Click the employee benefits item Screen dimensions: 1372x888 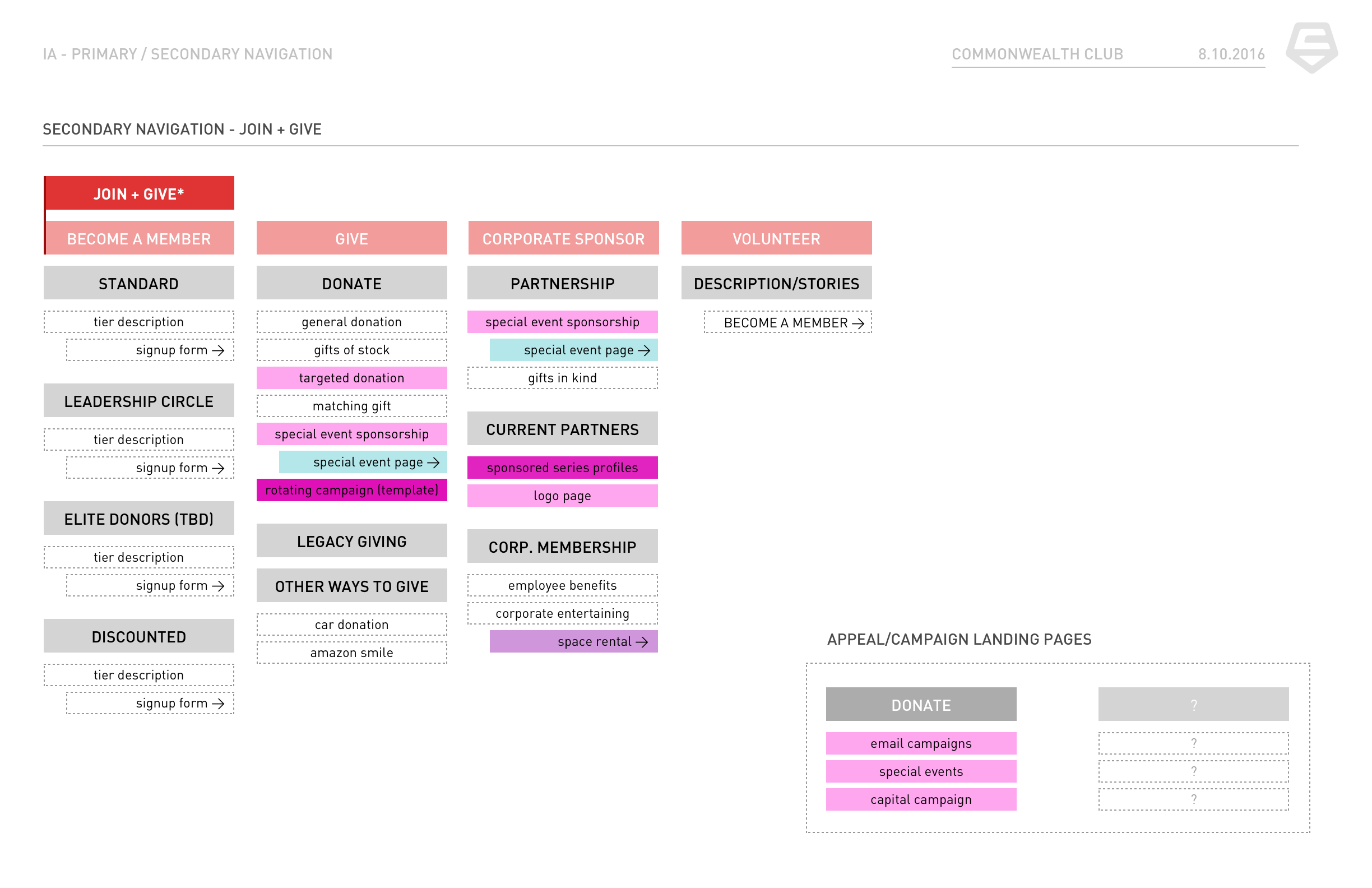coord(563,585)
